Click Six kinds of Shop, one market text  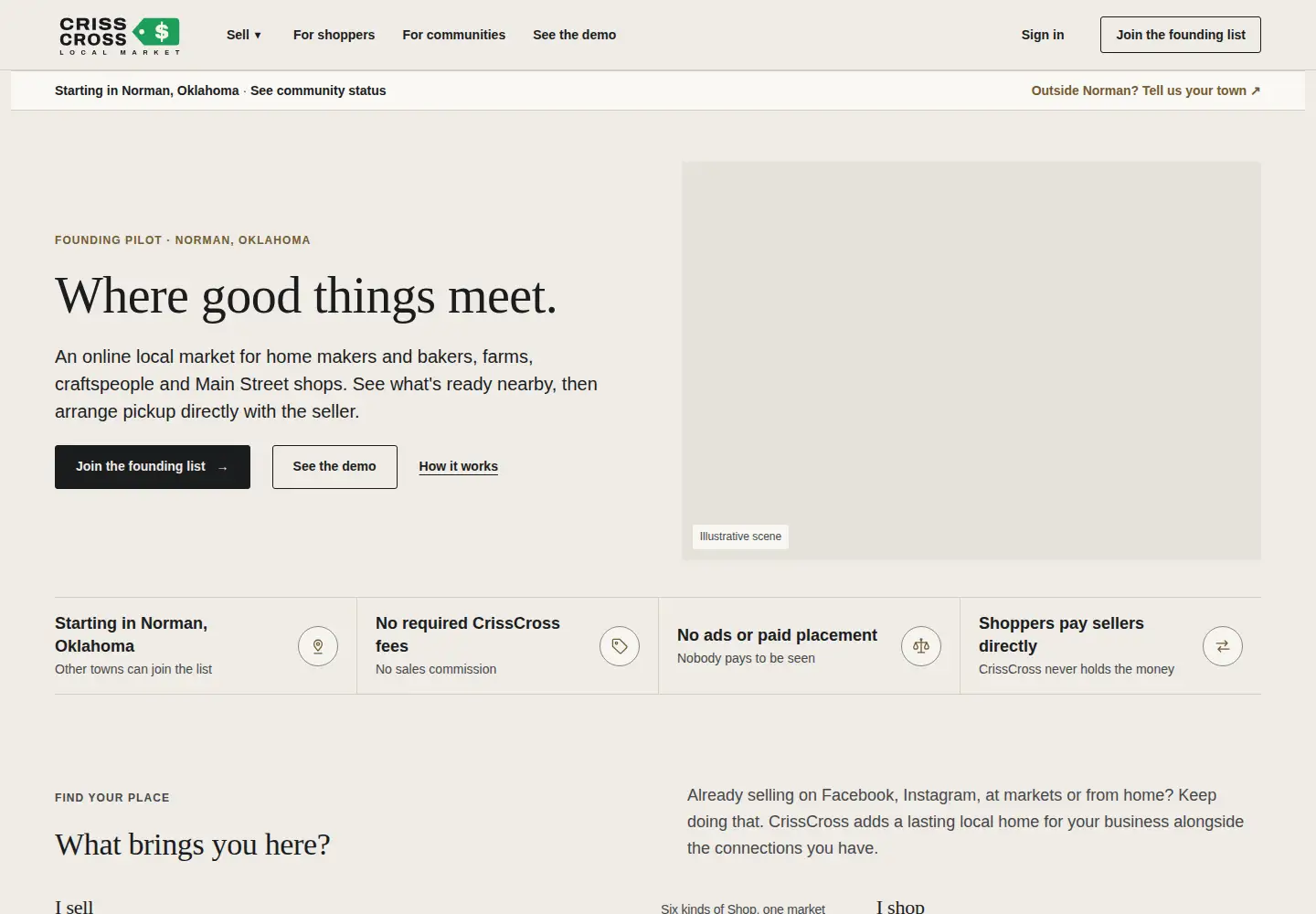point(743,909)
